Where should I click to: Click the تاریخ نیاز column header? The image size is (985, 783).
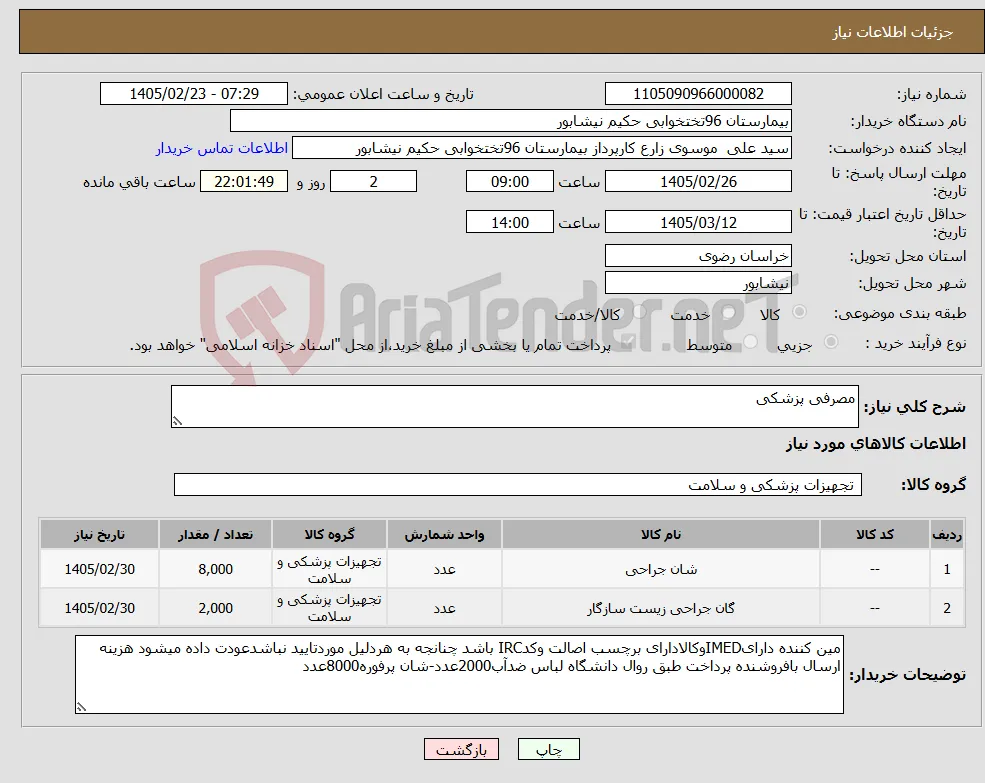pyautogui.click(x=99, y=534)
